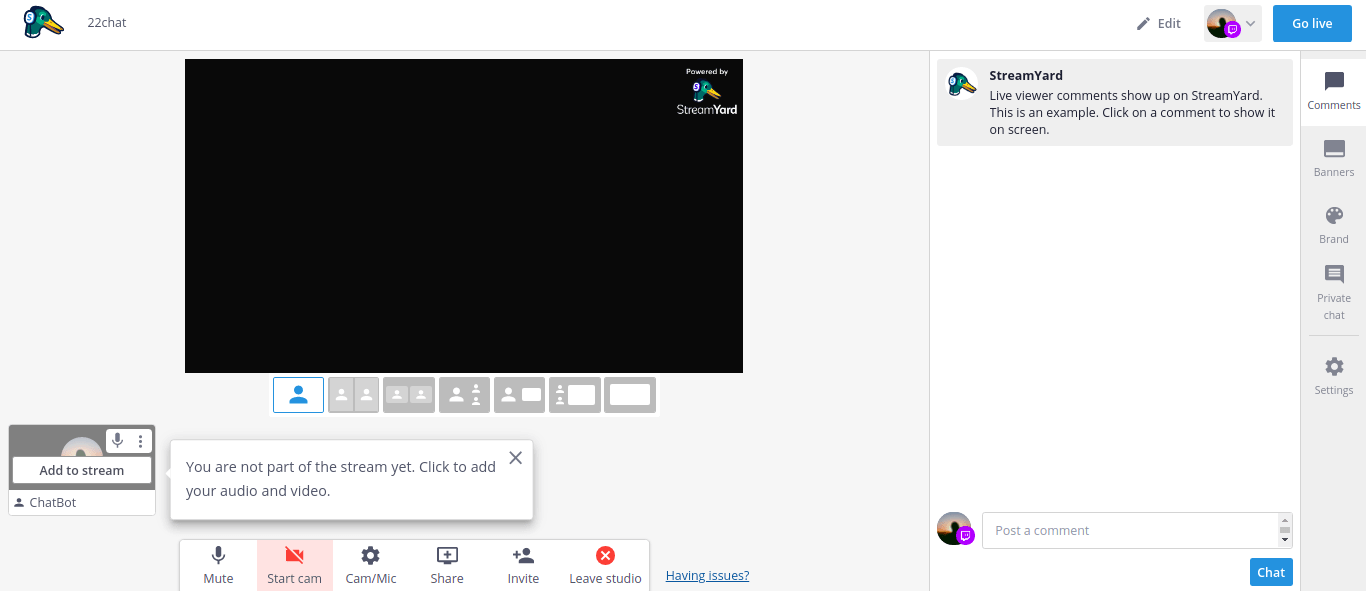Select the leader layout with two side guests

click(x=464, y=395)
